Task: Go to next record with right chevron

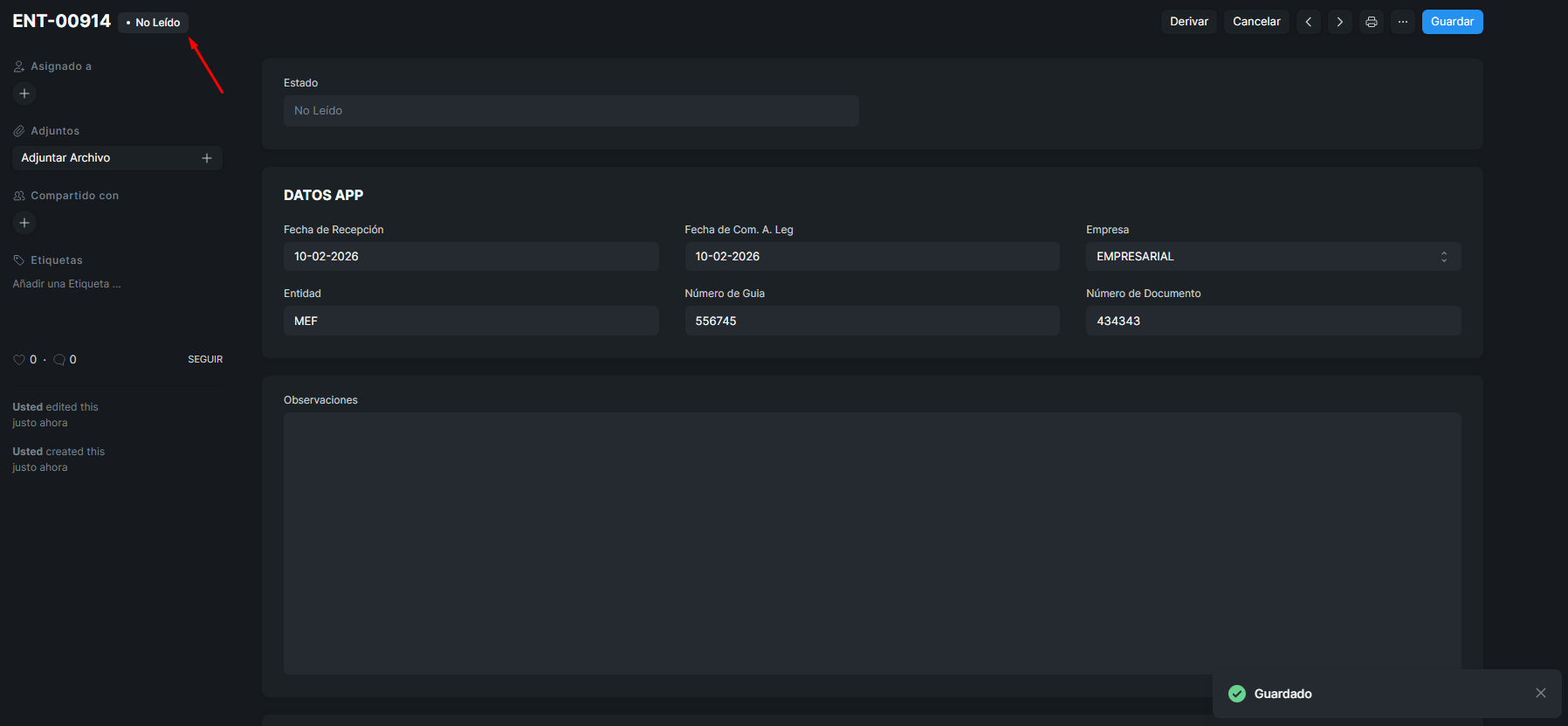Action: point(1339,22)
